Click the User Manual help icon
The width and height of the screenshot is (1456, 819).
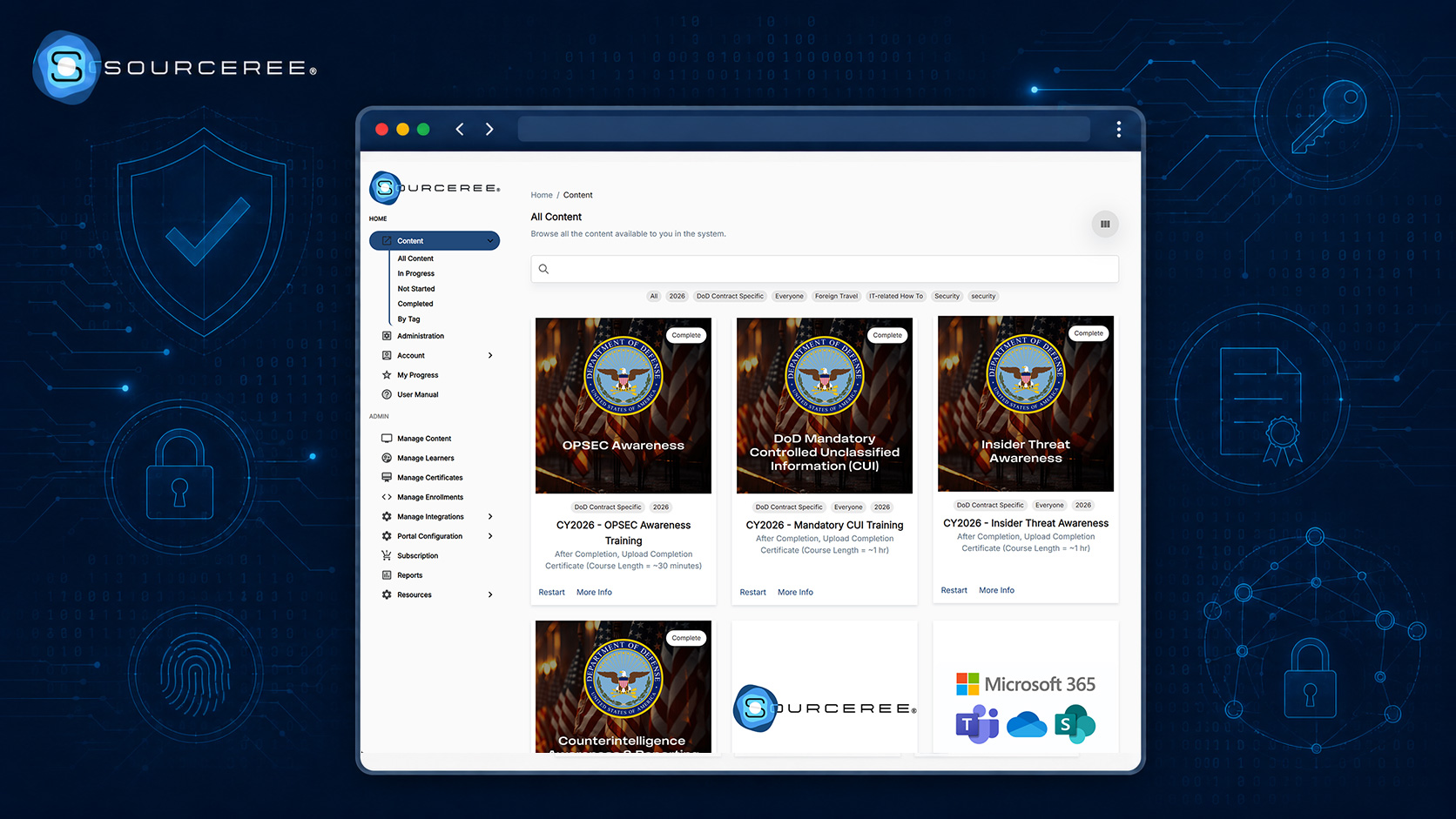click(387, 394)
